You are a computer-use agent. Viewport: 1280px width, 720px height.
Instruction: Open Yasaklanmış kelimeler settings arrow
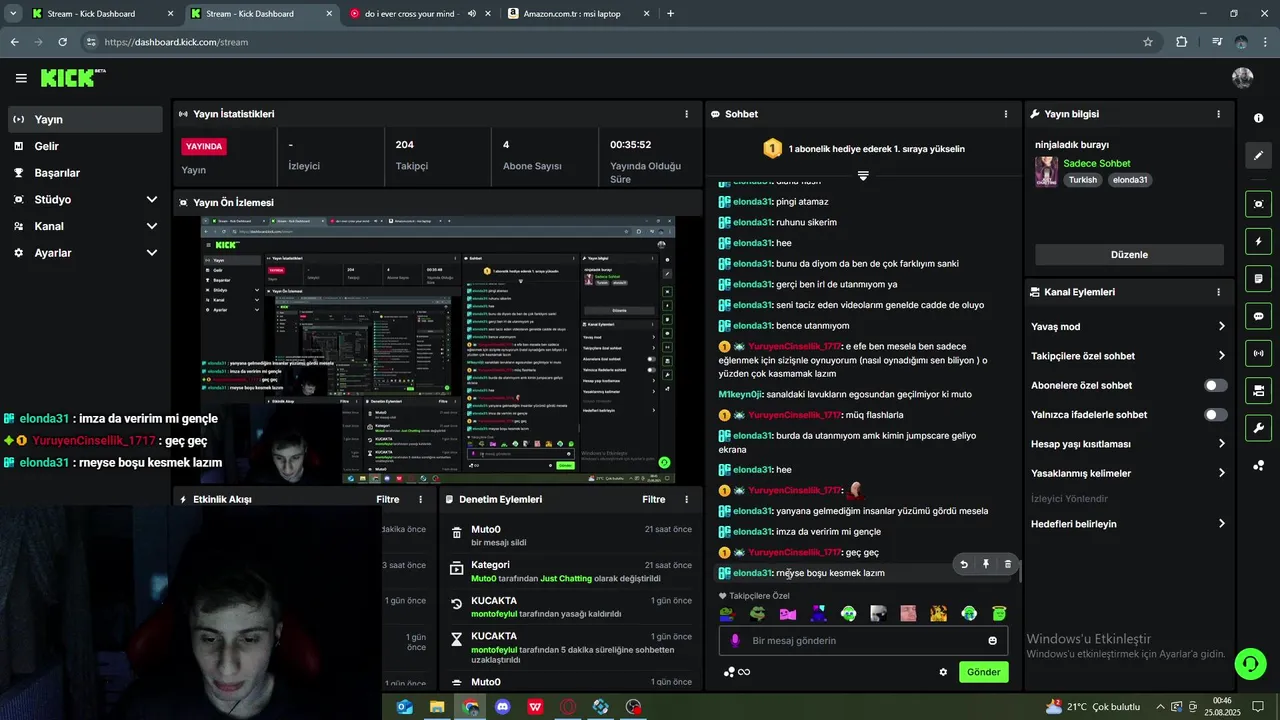click(1221, 473)
